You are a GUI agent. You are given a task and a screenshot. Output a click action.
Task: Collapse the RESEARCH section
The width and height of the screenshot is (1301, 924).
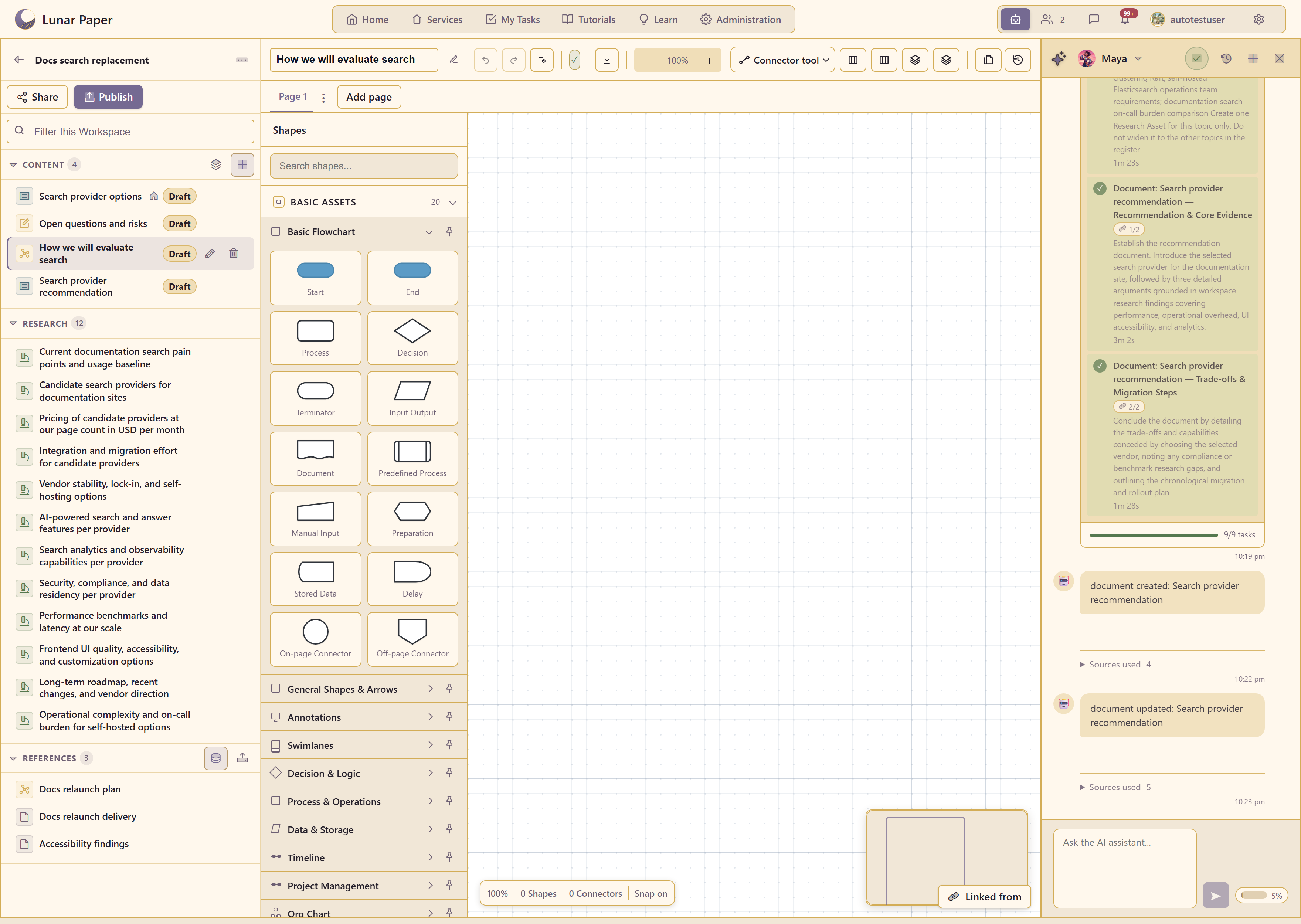click(13, 323)
